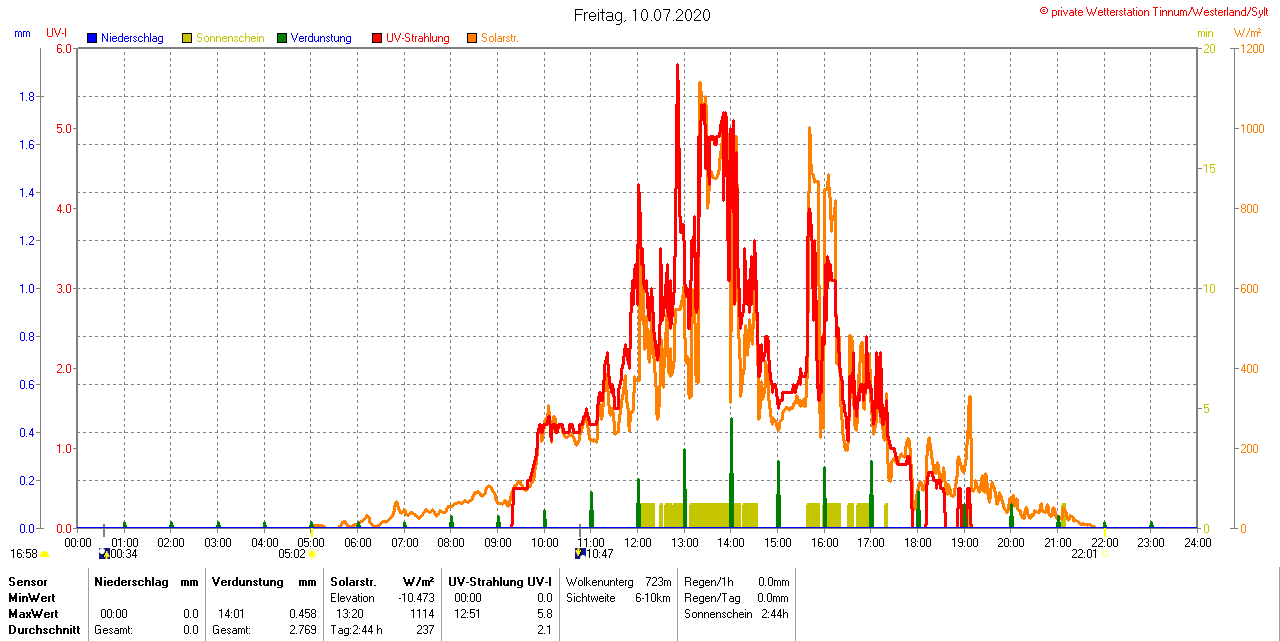Click the chart title Freitag, 10.07.2020

(x=642, y=15)
